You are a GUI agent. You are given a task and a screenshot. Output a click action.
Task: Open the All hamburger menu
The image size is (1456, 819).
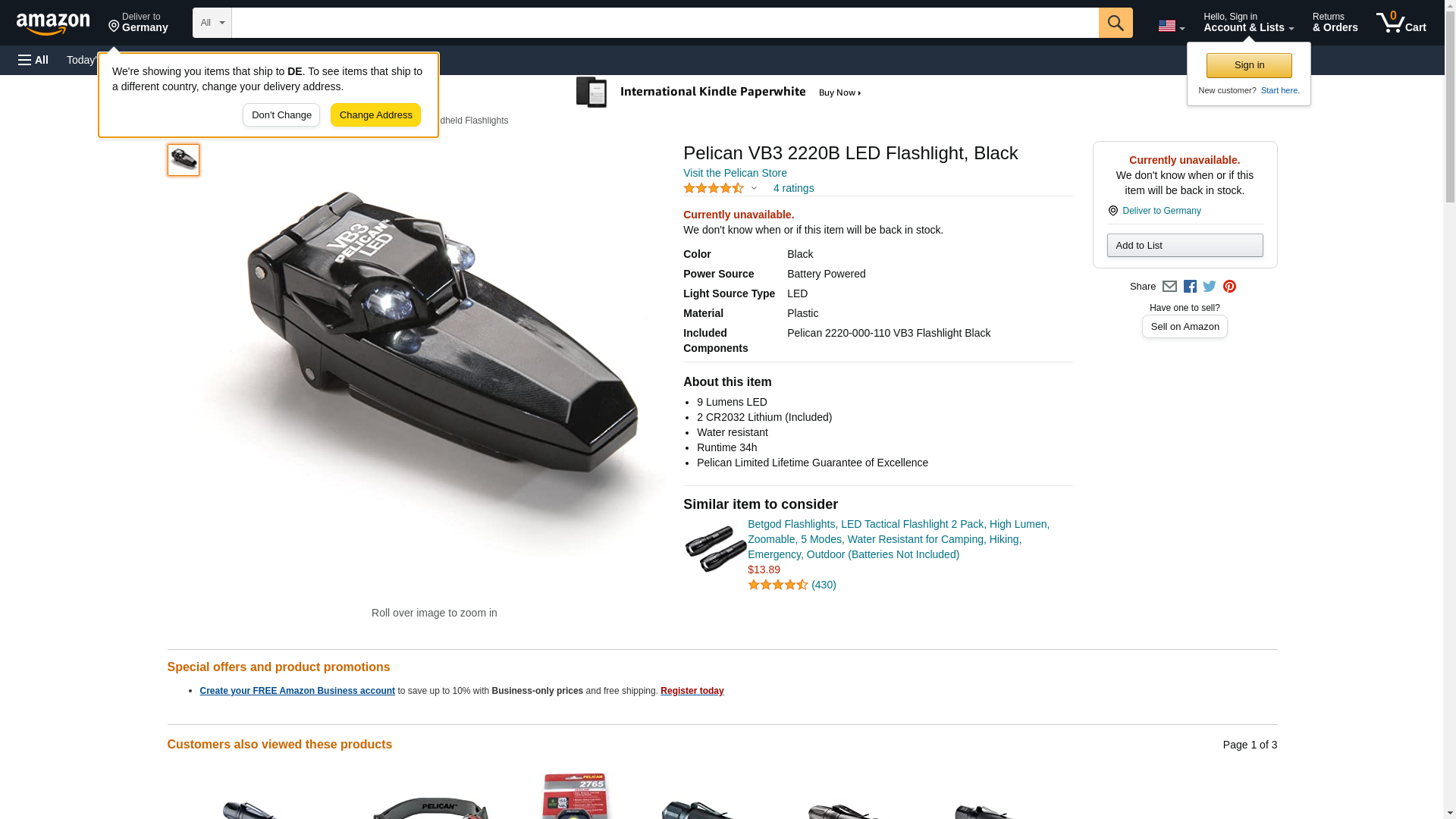coord(33,60)
